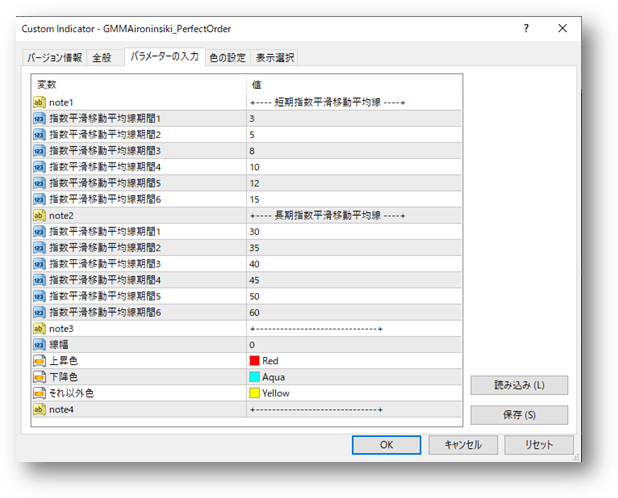Viewport: 618px width, 498px height.
Task: Select the value cell showing 60
Action: [x=354, y=312]
